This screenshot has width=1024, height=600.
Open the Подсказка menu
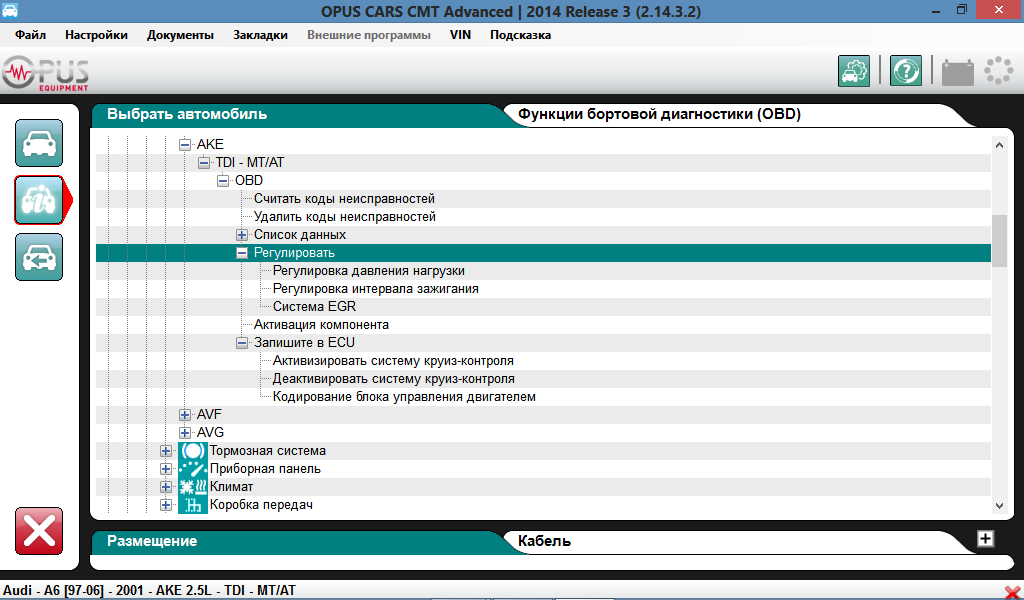click(x=520, y=35)
